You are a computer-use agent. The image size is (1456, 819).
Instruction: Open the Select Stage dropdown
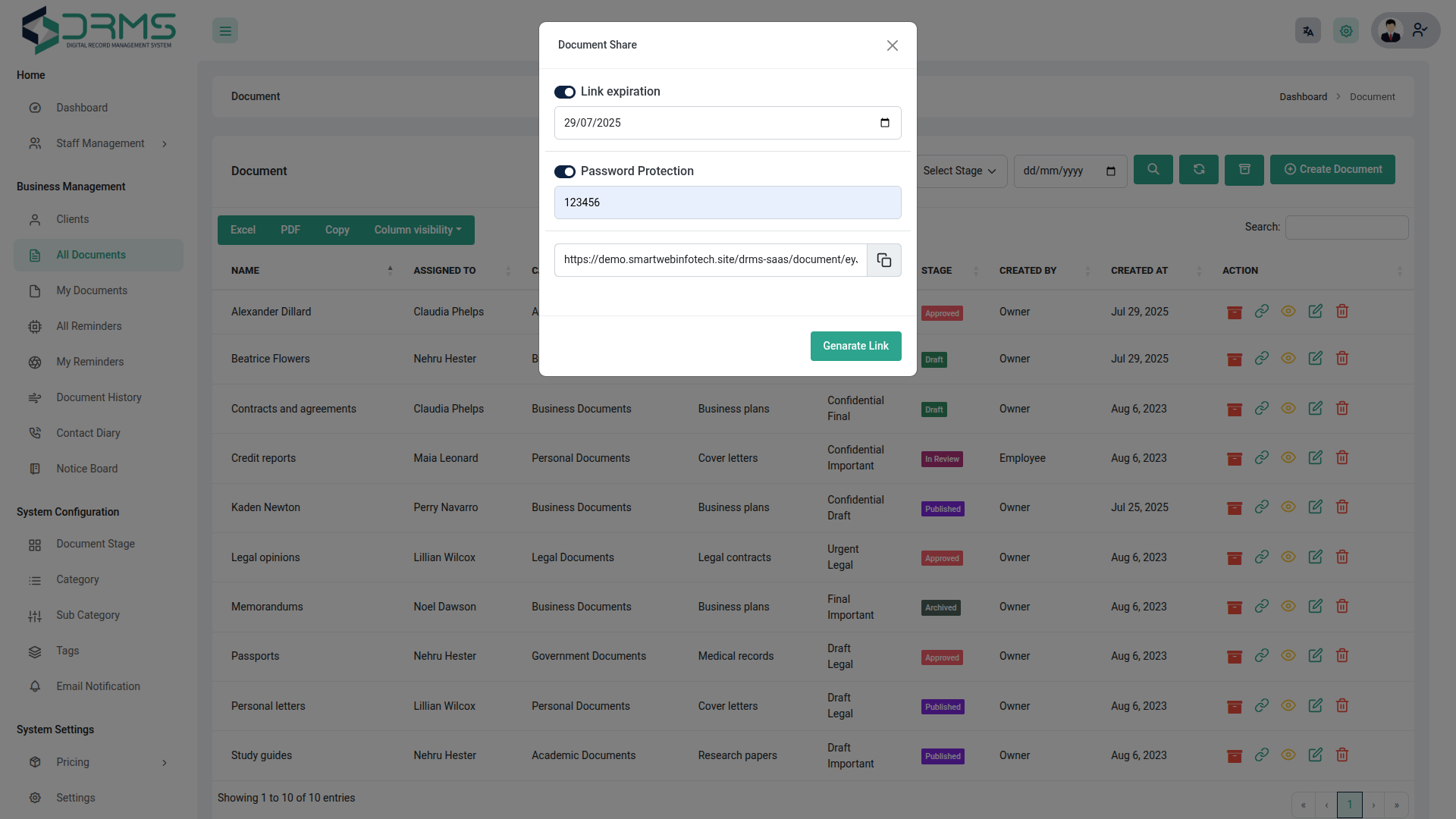coord(959,171)
